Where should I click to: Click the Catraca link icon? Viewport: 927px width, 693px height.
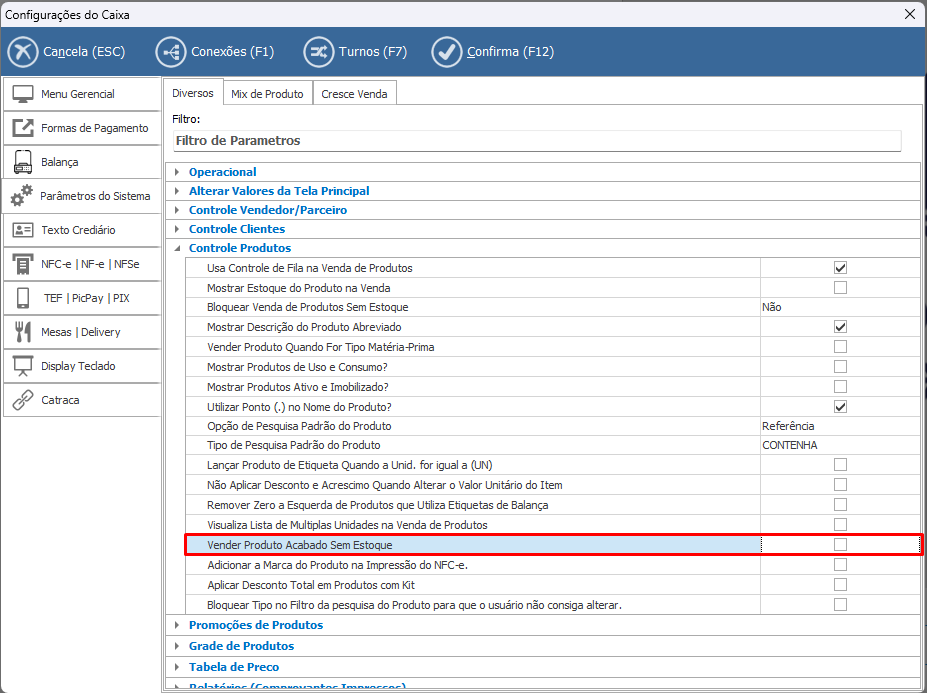(x=23, y=400)
